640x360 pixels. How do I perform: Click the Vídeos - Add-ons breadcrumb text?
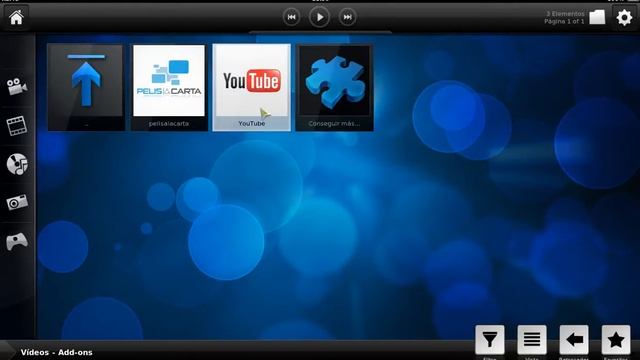(56, 352)
